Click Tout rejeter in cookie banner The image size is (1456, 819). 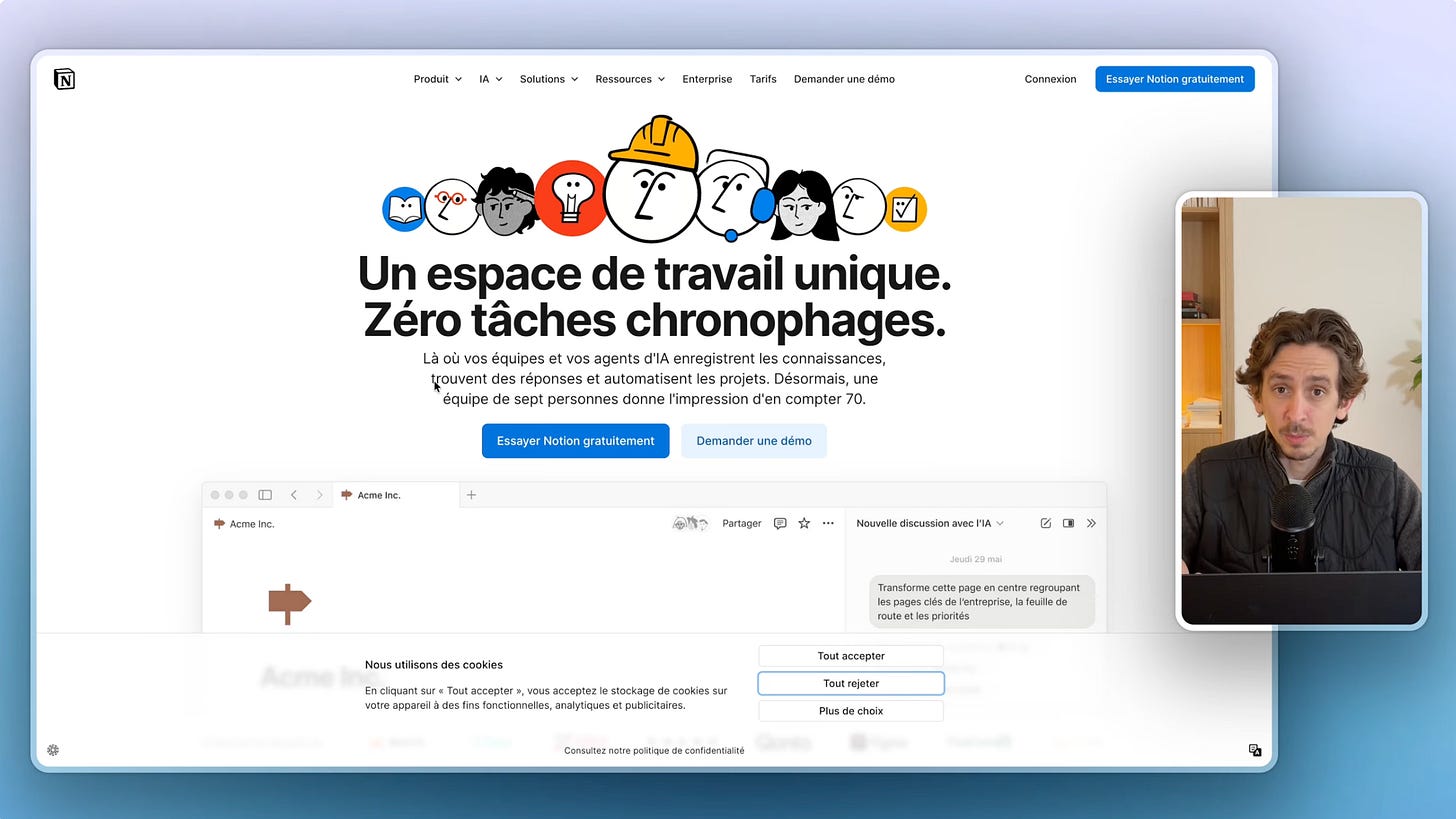pos(851,684)
